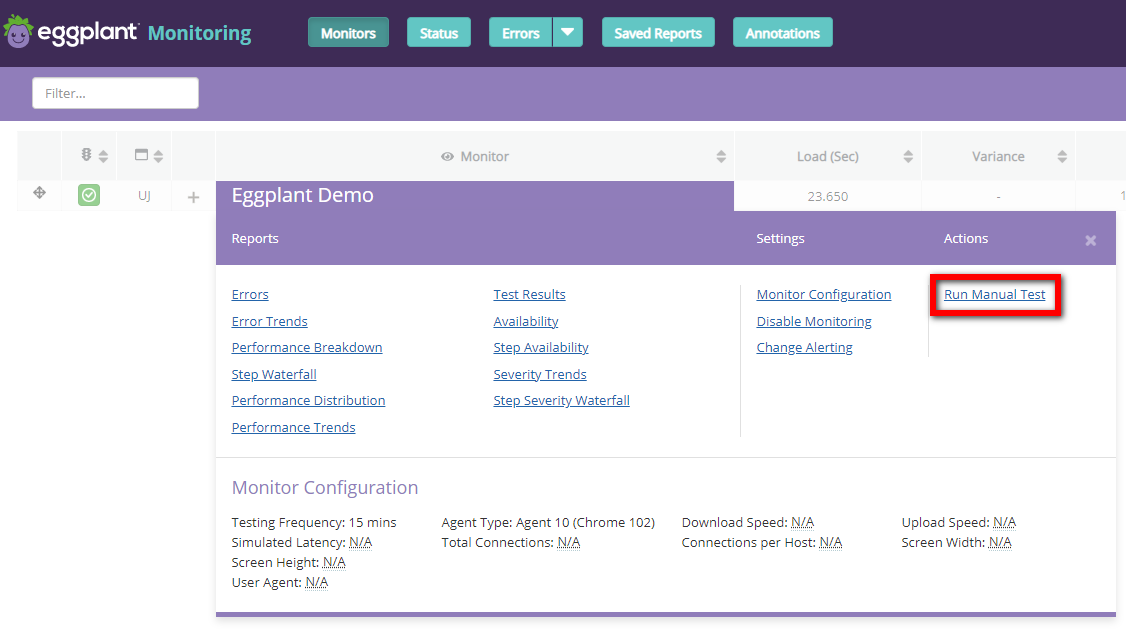Click the Download Speed N/A value
Image resolution: width=1126 pixels, height=636 pixels.
[x=802, y=523]
